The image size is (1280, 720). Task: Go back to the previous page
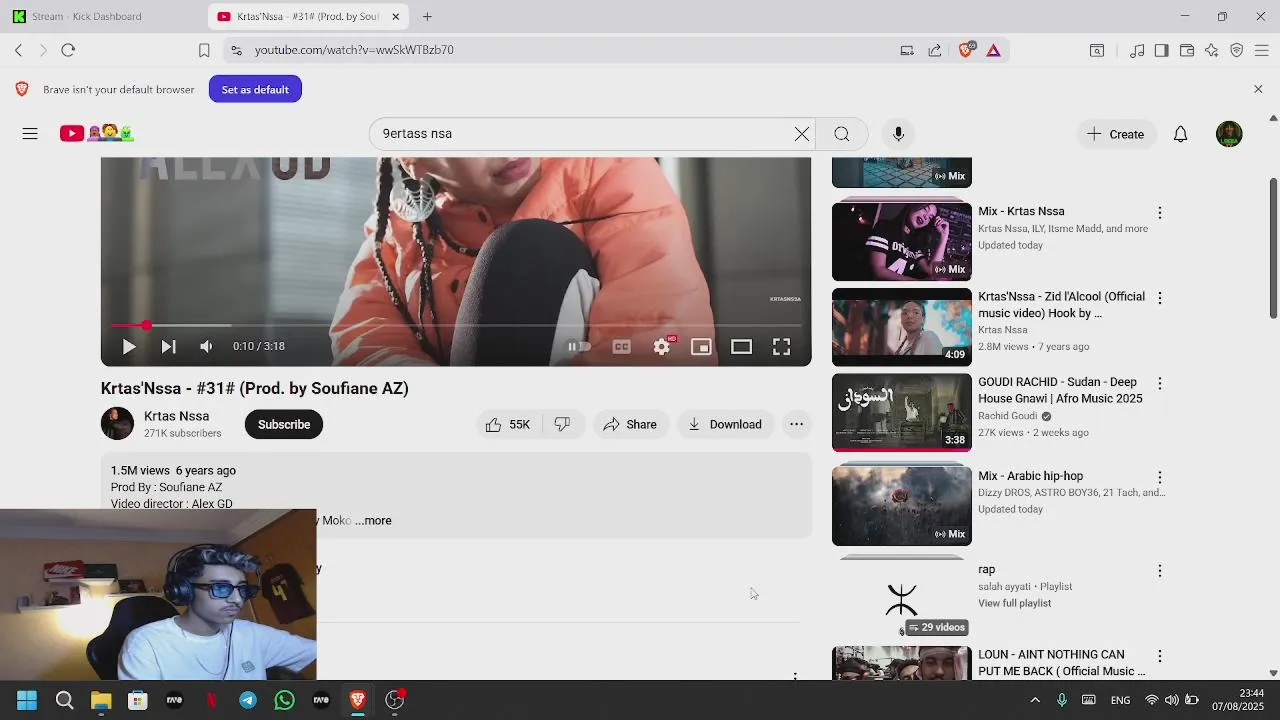pos(19,50)
